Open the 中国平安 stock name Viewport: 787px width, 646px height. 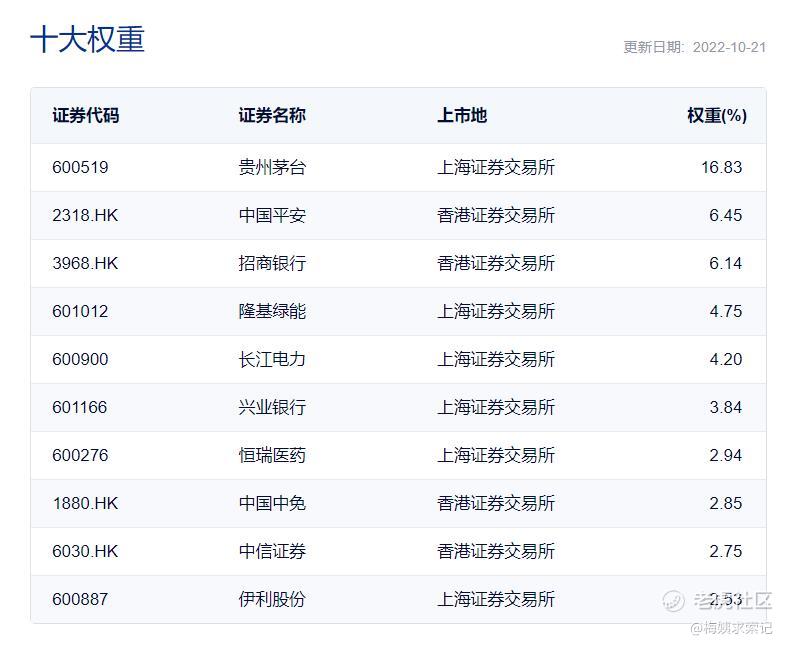(272, 215)
